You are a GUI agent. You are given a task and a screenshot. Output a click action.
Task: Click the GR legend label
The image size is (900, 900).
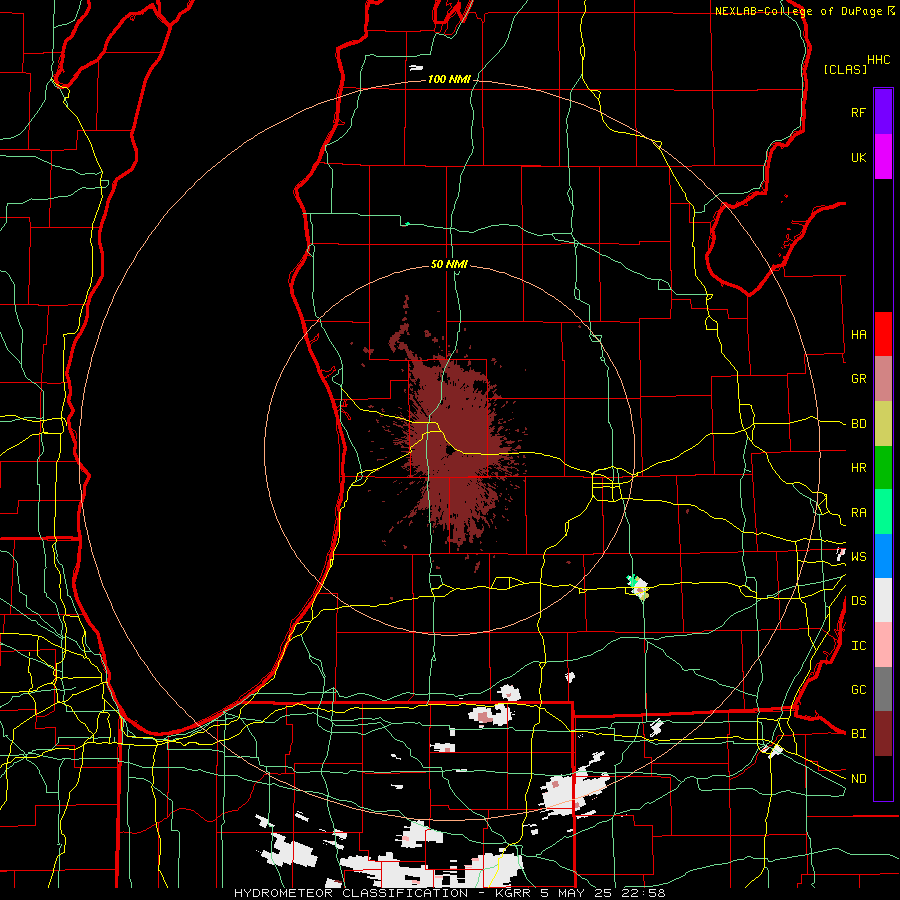(x=859, y=379)
